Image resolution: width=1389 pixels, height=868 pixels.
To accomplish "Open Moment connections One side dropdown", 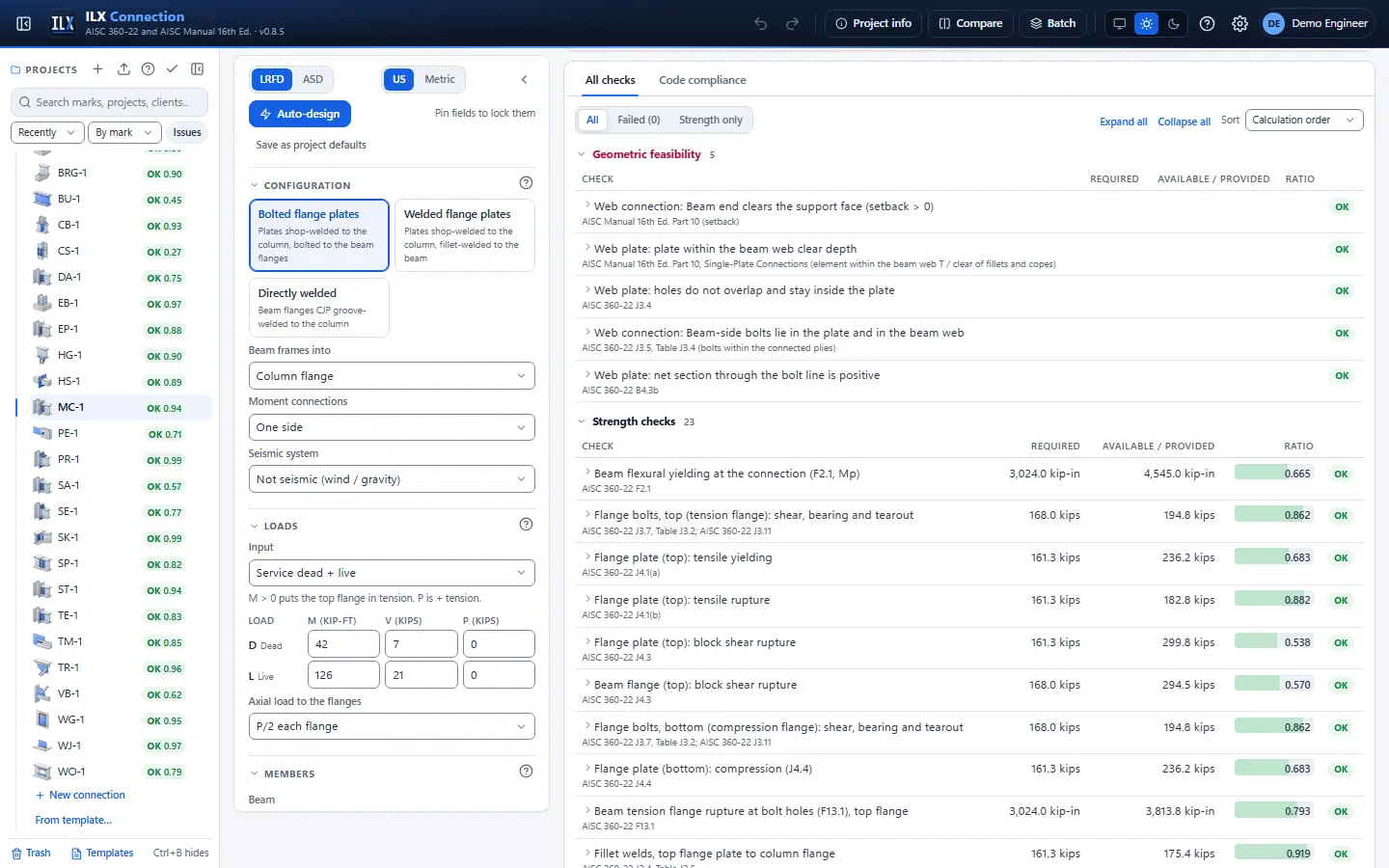I will click(x=392, y=427).
